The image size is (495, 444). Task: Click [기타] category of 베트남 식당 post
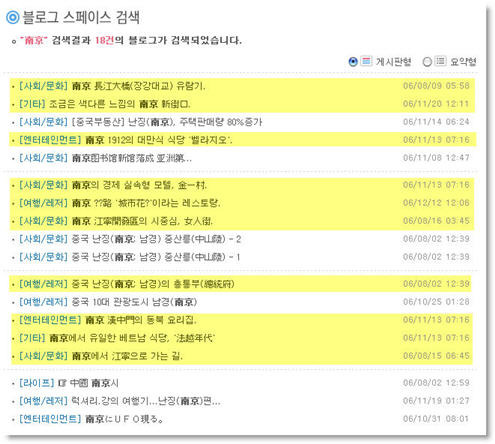tap(32, 338)
